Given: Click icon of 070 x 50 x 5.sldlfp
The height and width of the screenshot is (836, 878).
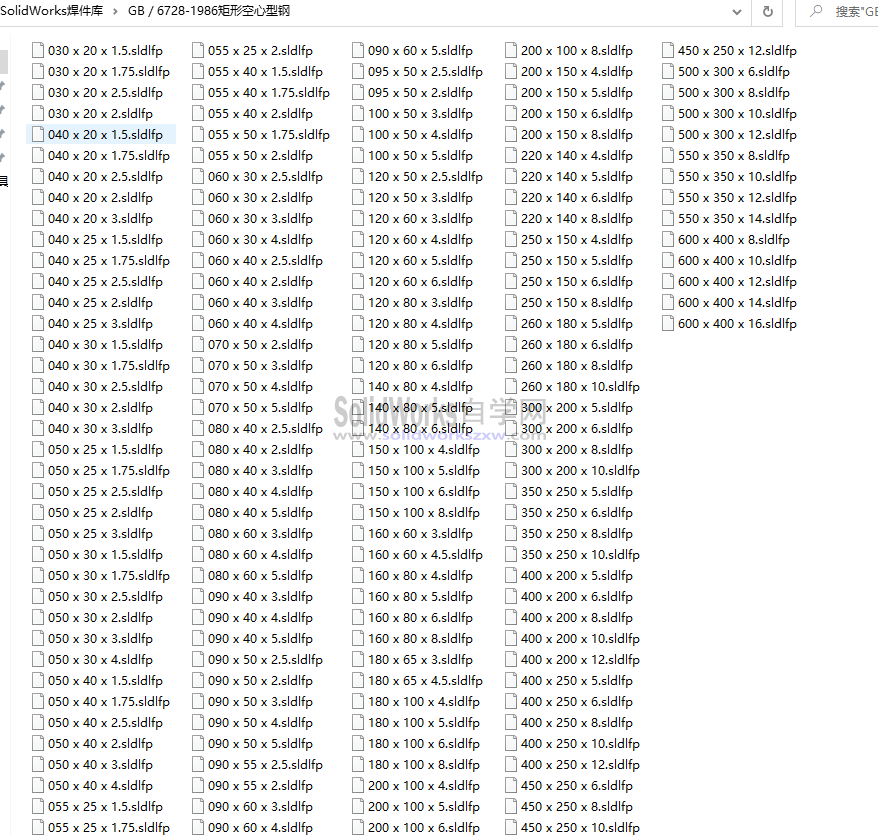Looking at the screenshot, I should pos(198,408).
